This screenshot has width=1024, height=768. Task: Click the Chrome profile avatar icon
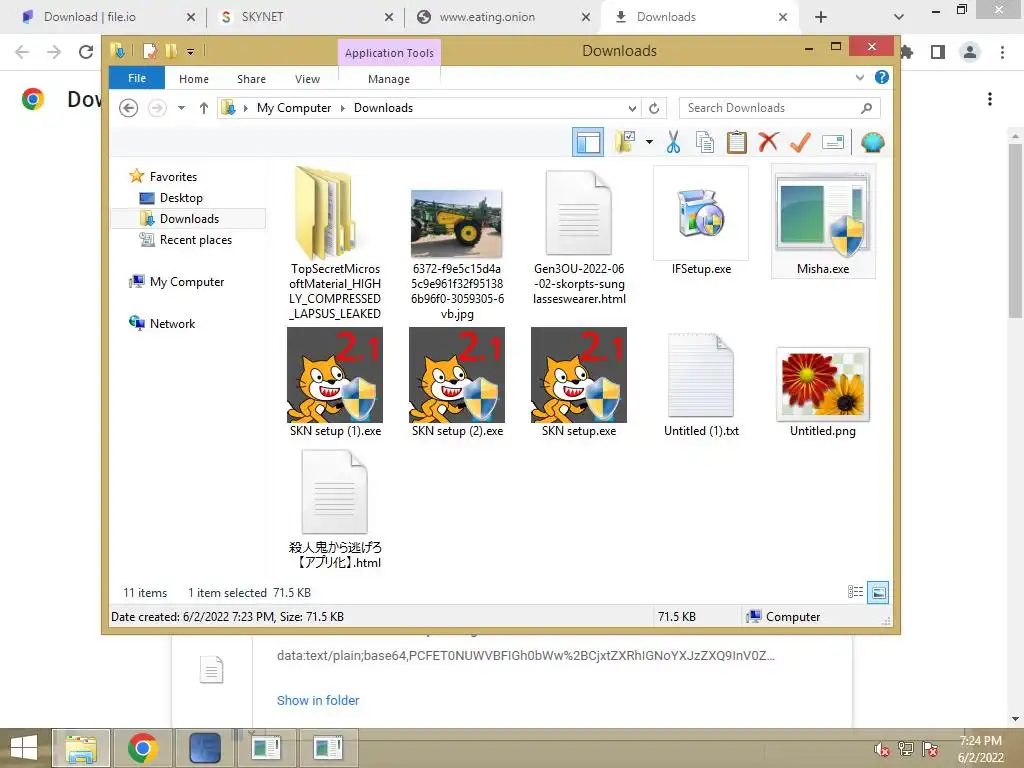coord(970,52)
